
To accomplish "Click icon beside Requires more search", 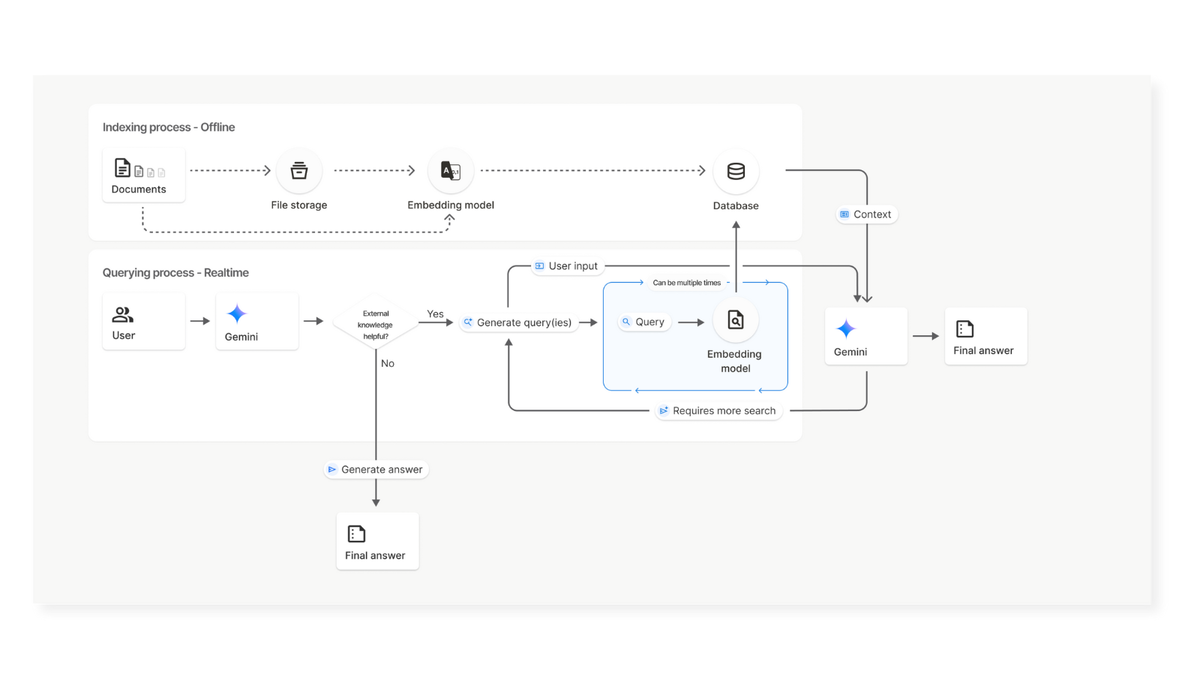I will click(664, 410).
